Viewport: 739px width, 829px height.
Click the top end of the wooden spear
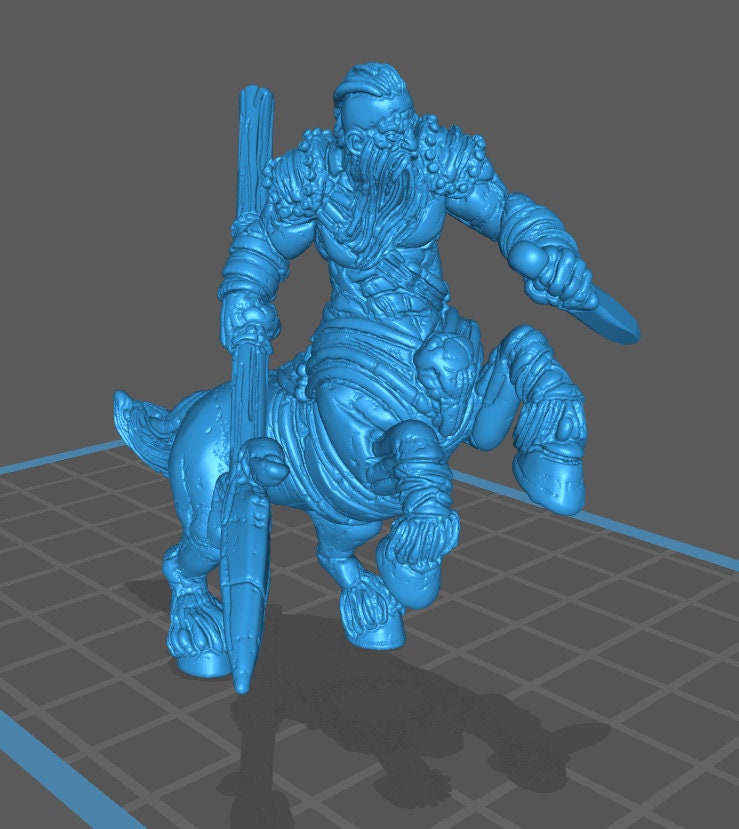254,100
